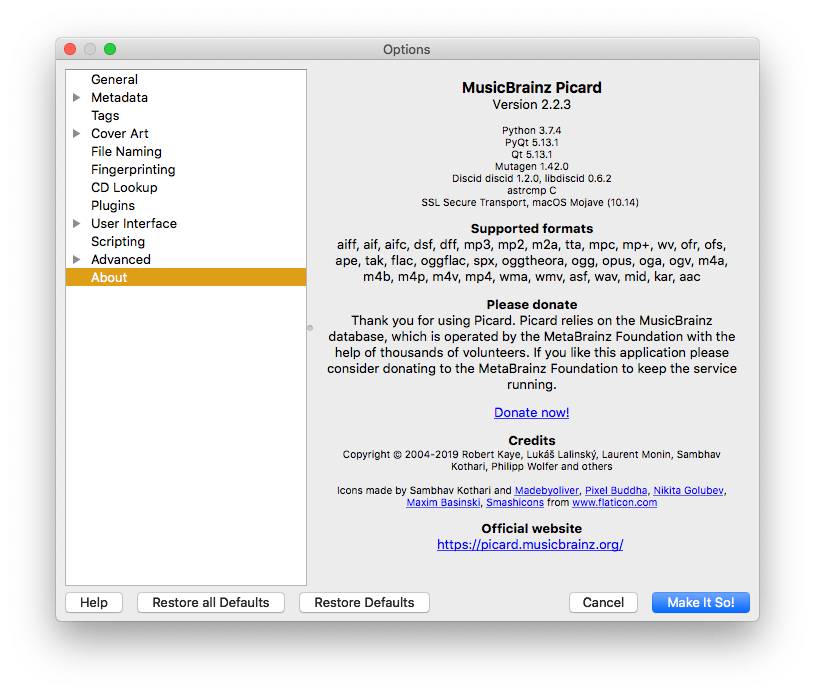815x695 pixels.
Task: Click the green zoom window button
Action: point(110,49)
